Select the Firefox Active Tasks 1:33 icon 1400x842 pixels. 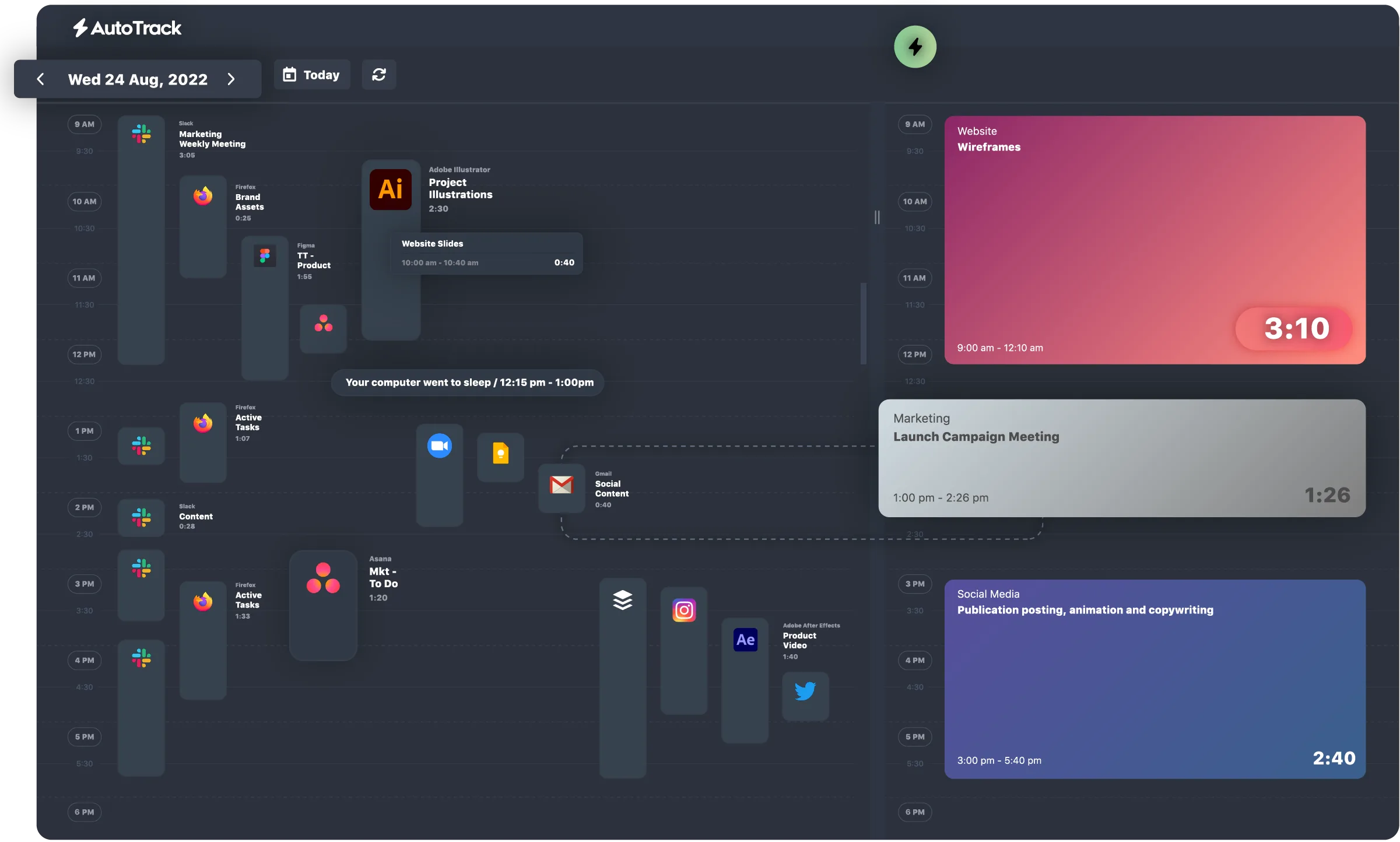point(203,601)
